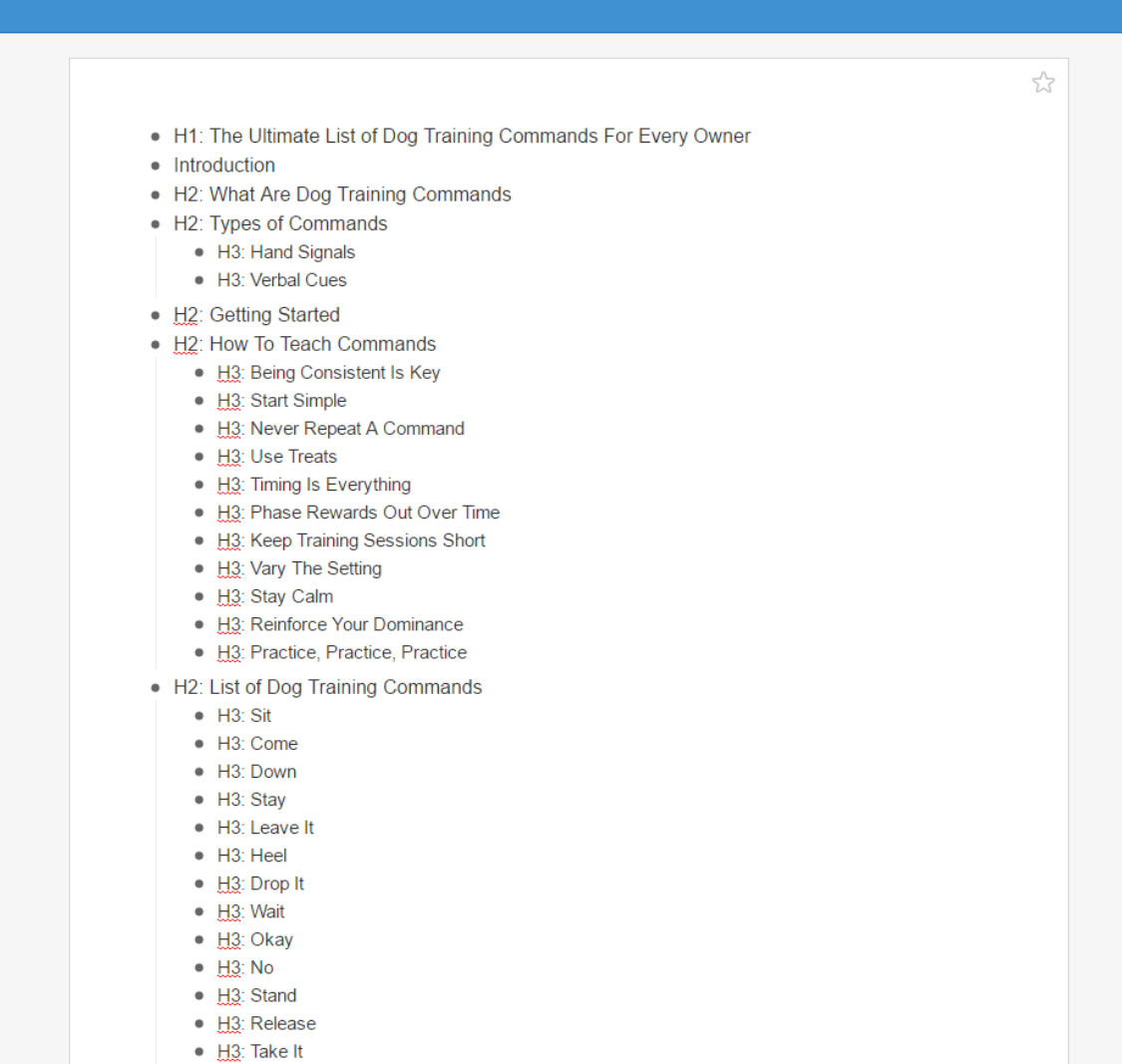The height and width of the screenshot is (1064, 1122).
Task: Place cursor in the 'H3: Heel' item
Action: (252, 856)
